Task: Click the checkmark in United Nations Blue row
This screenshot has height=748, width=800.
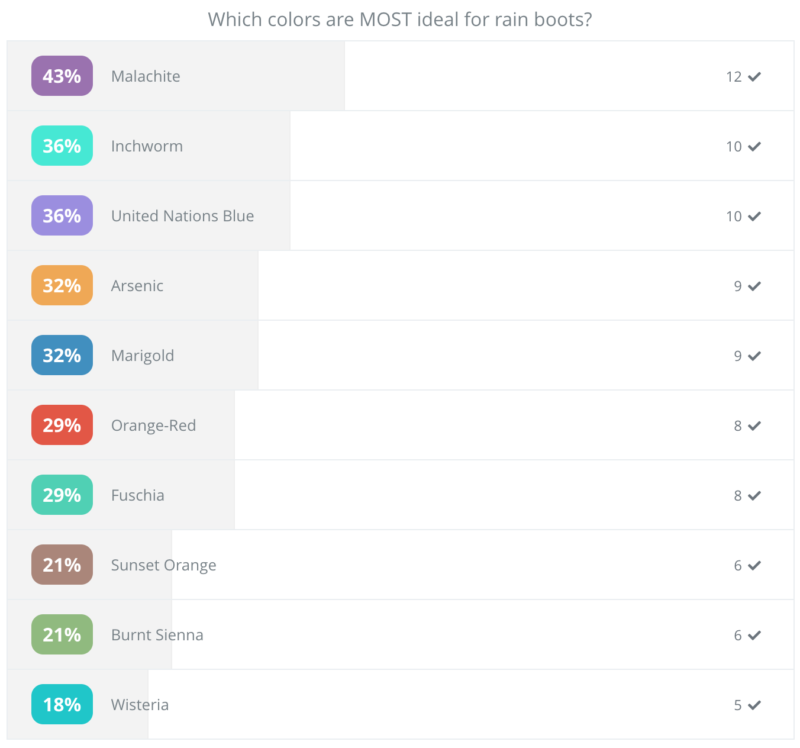Action: click(754, 216)
